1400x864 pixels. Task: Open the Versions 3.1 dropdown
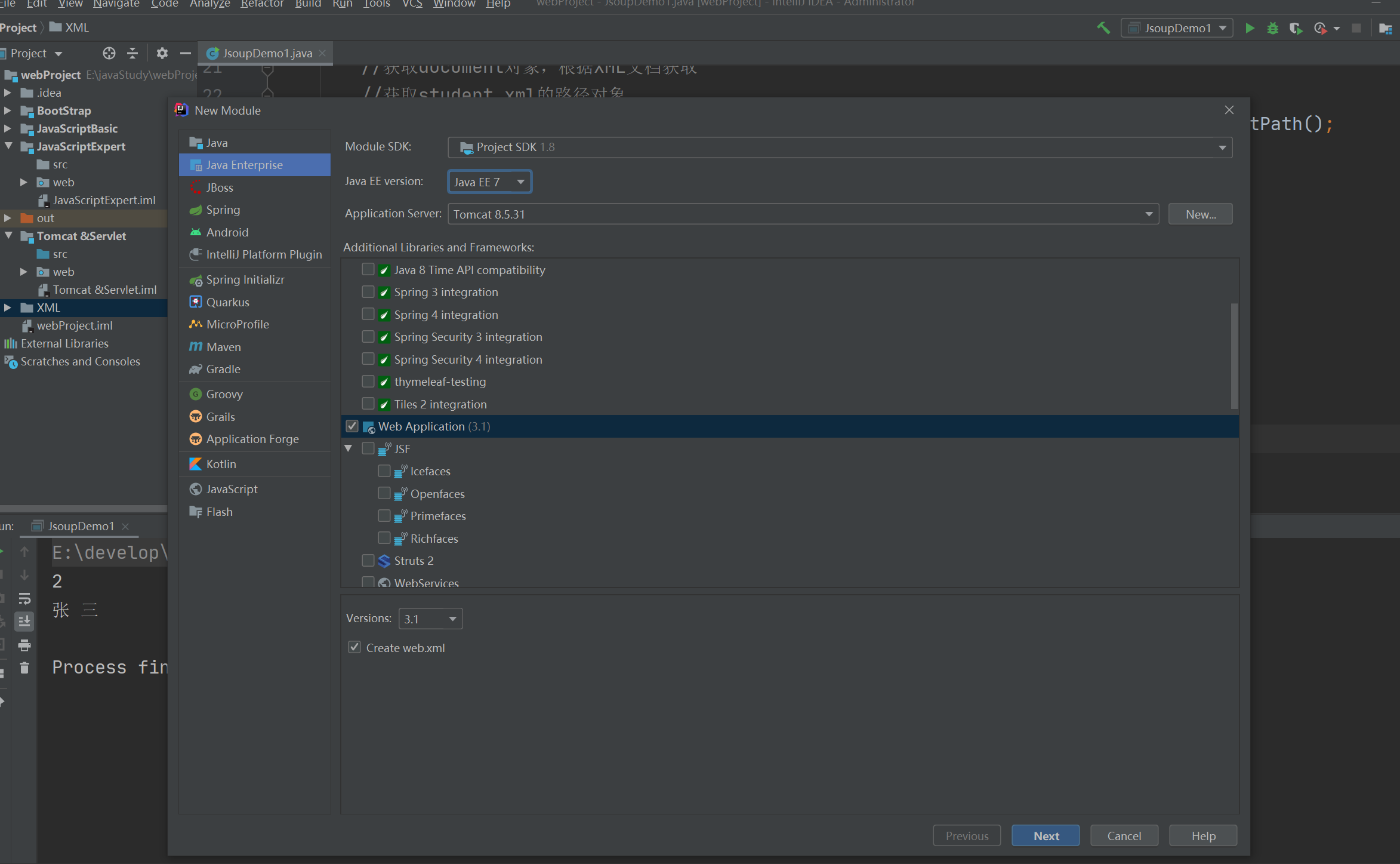tap(430, 619)
